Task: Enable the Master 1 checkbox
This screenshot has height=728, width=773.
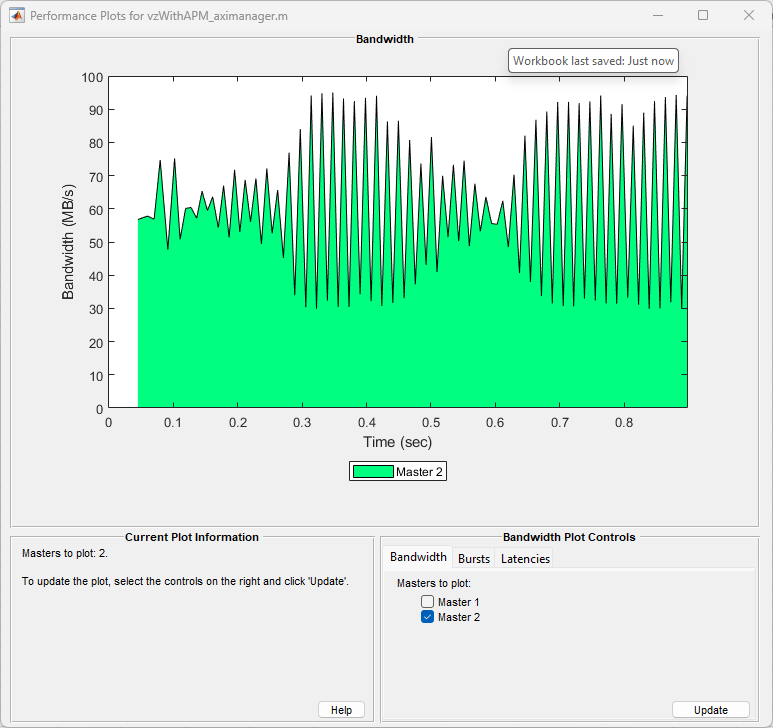Action: [428, 602]
